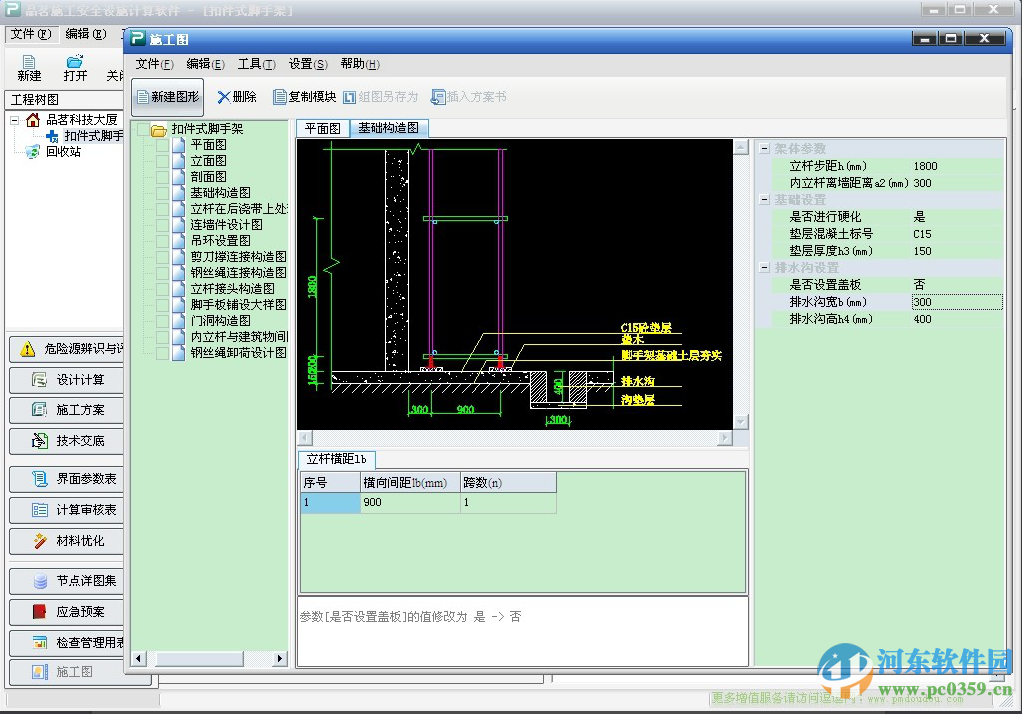This screenshot has height=714, width=1022.
Task: Click the 横向间距 cell value 900
Action: (x=410, y=502)
